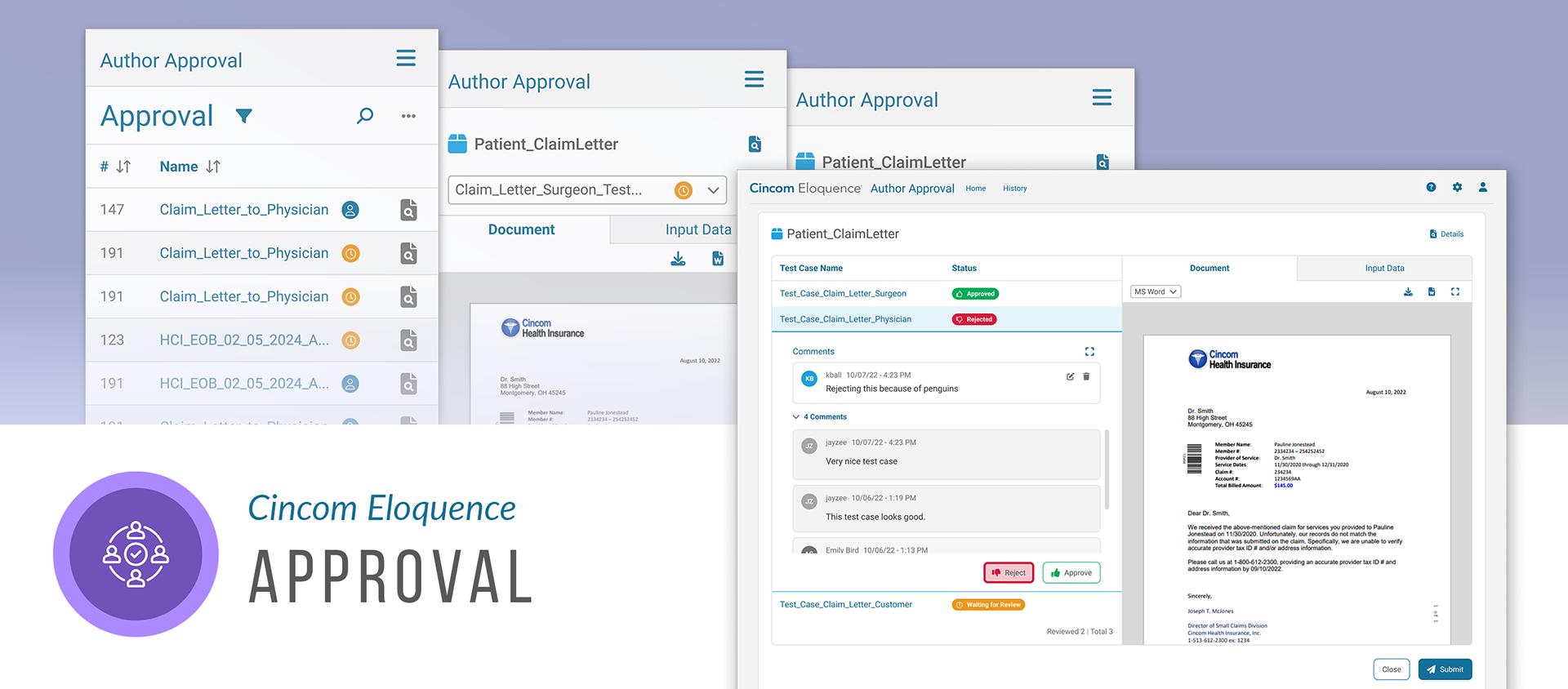Click History in Cincom Eloquence header
Image resolution: width=1568 pixels, height=689 pixels.
(x=1014, y=189)
